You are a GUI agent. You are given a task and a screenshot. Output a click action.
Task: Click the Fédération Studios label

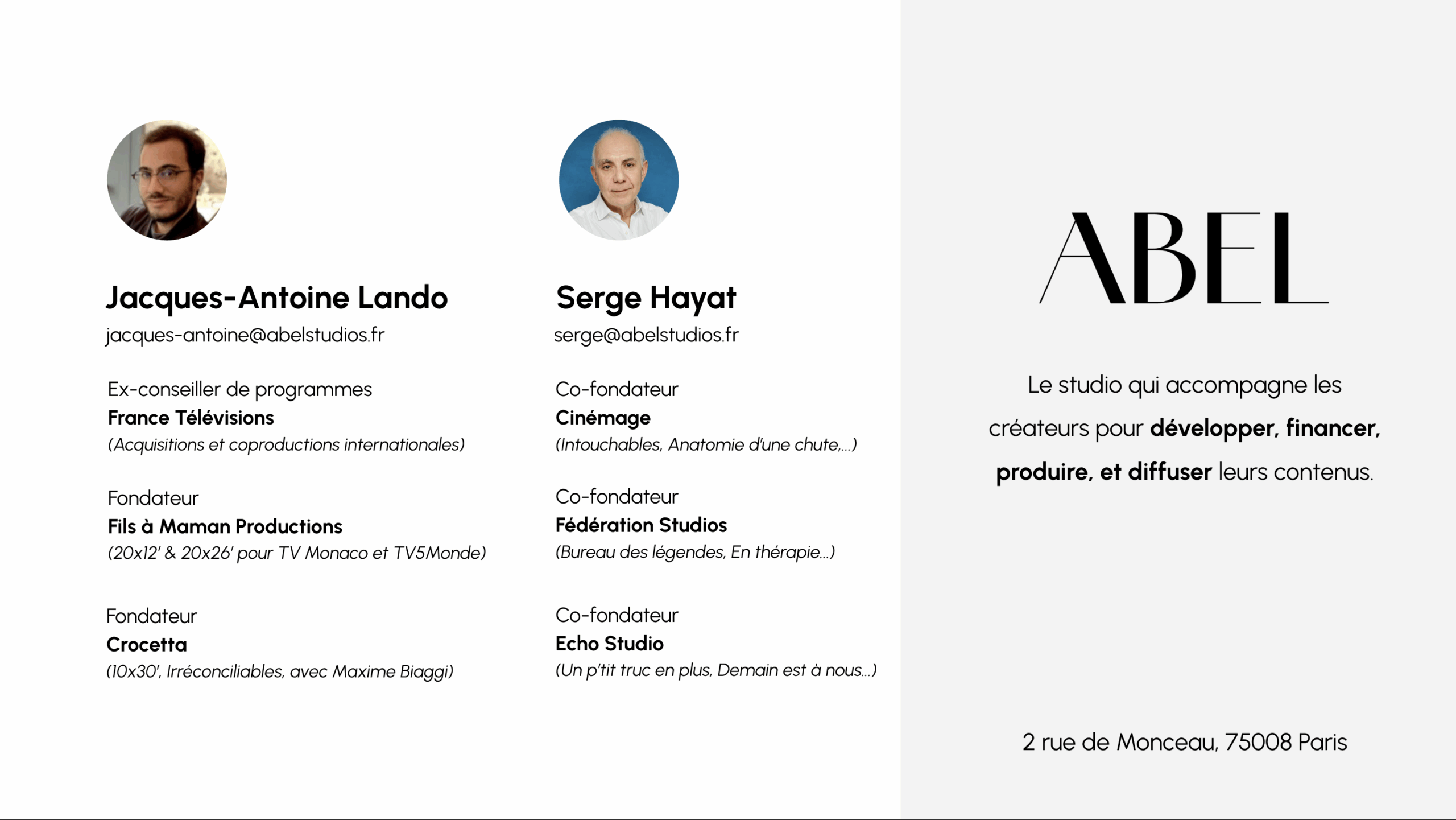point(641,525)
